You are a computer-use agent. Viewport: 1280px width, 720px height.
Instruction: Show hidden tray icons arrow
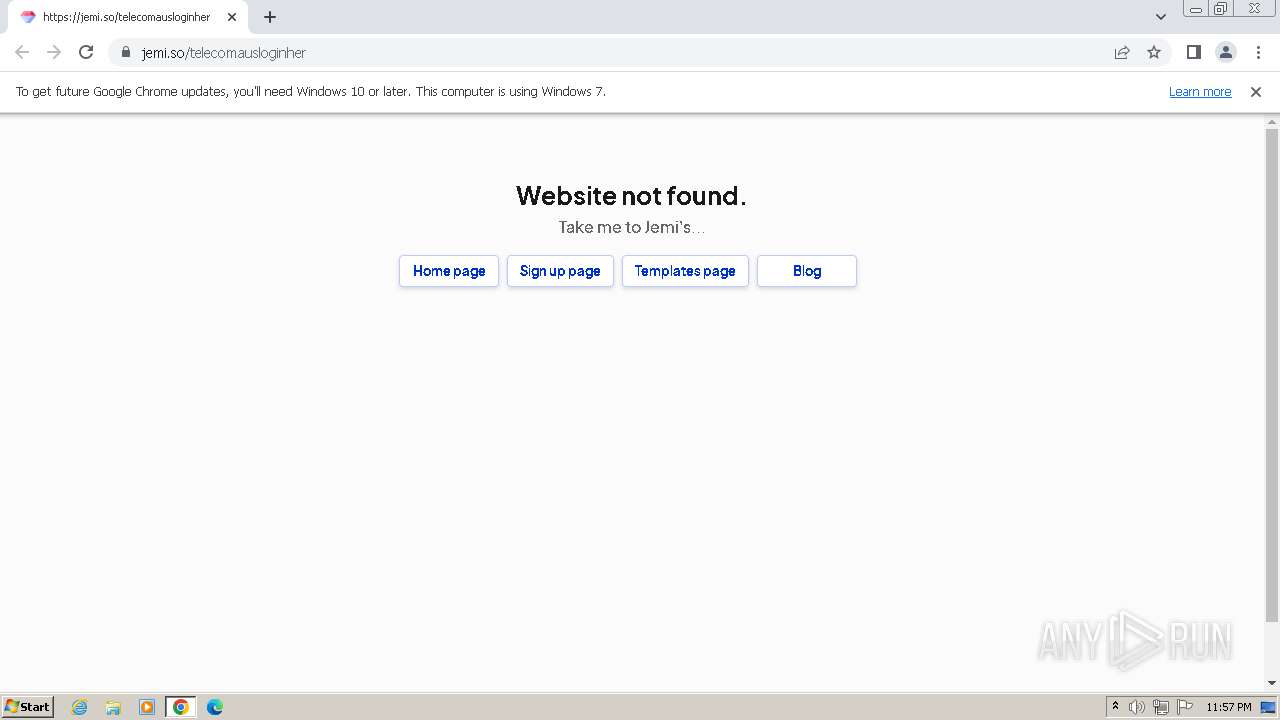pos(1115,707)
